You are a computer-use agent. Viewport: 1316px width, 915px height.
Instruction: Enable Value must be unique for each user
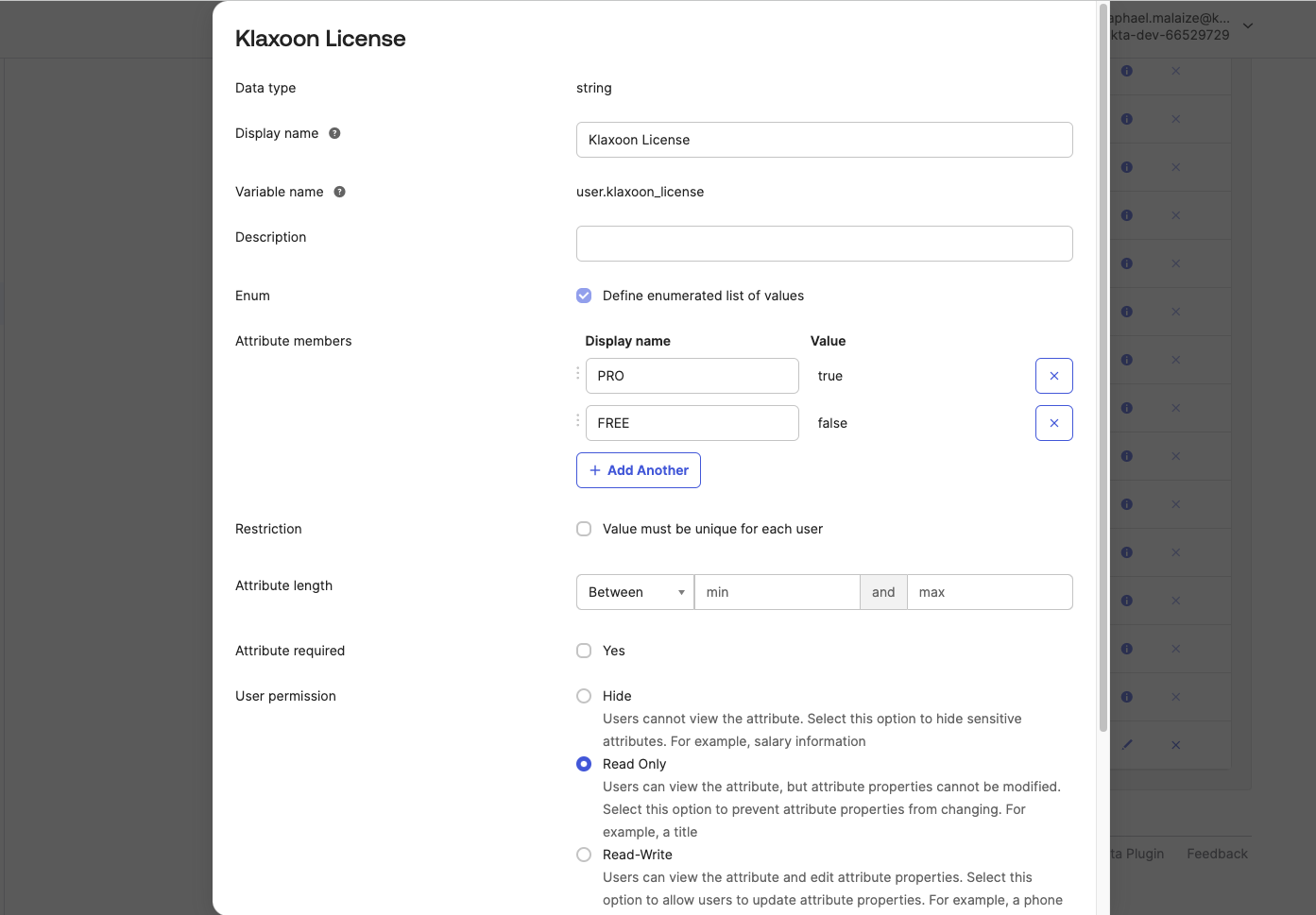584,529
